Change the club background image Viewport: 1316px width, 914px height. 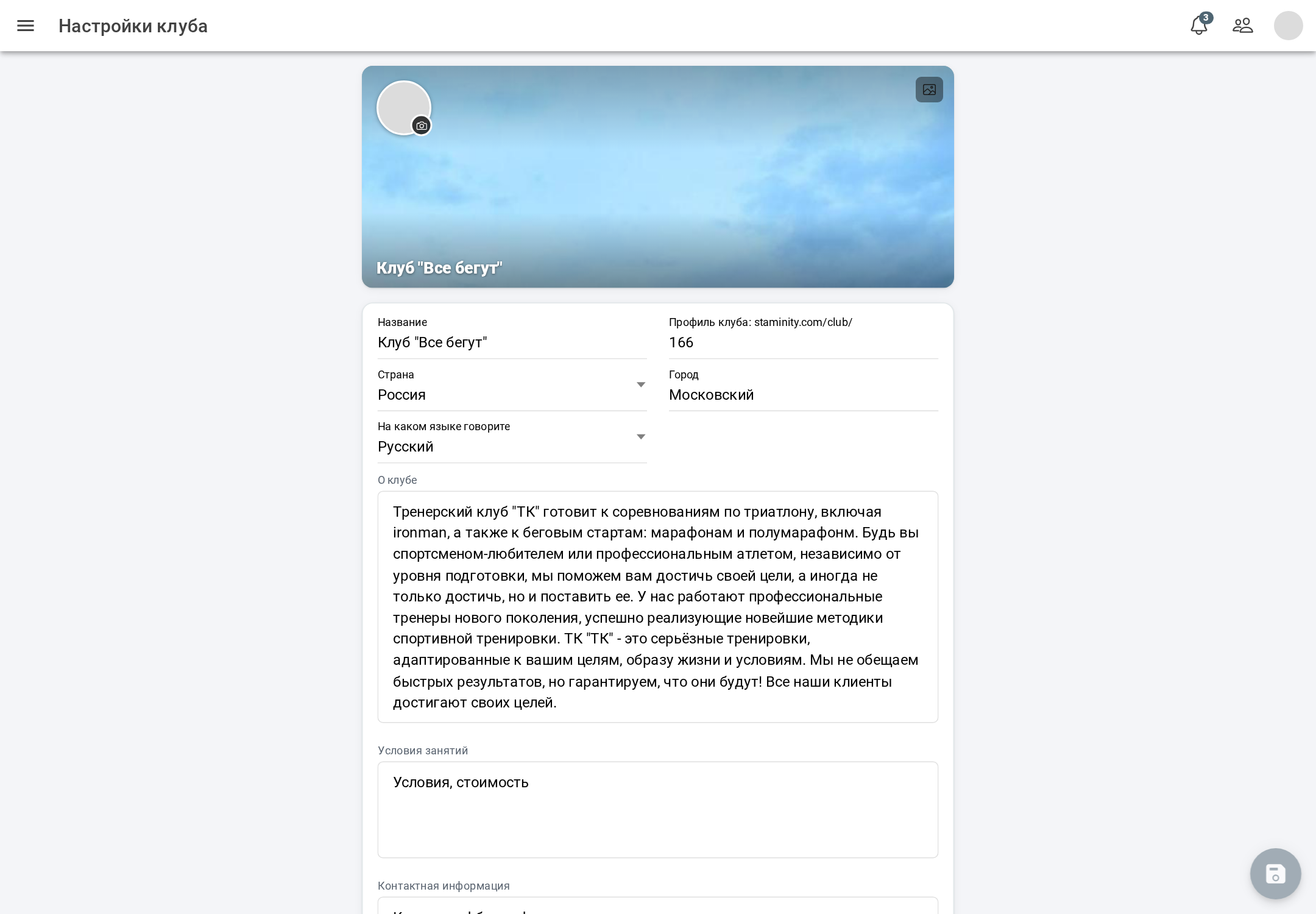[929, 90]
